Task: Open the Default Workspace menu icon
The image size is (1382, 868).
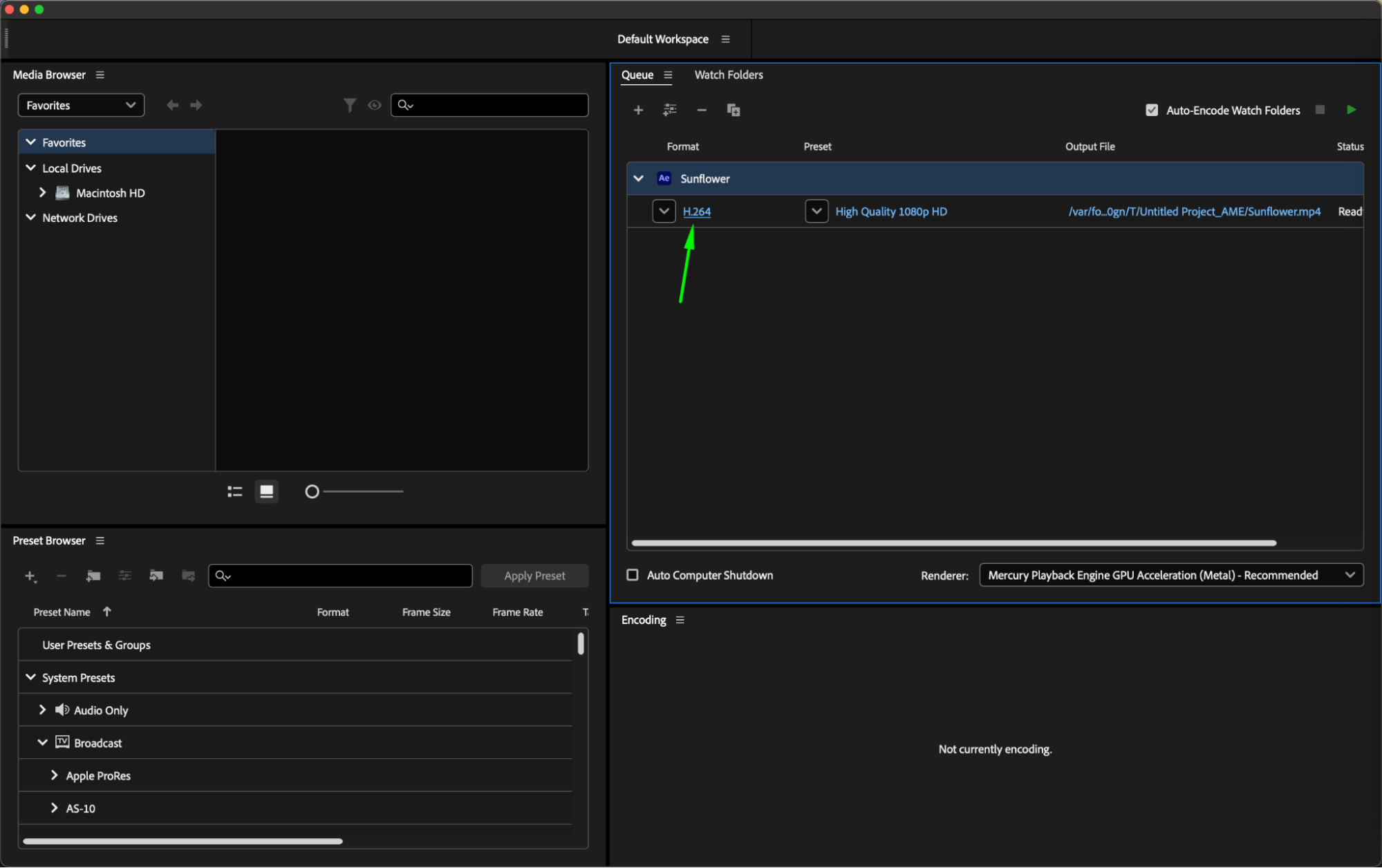Action: click(x=725, y=39)
